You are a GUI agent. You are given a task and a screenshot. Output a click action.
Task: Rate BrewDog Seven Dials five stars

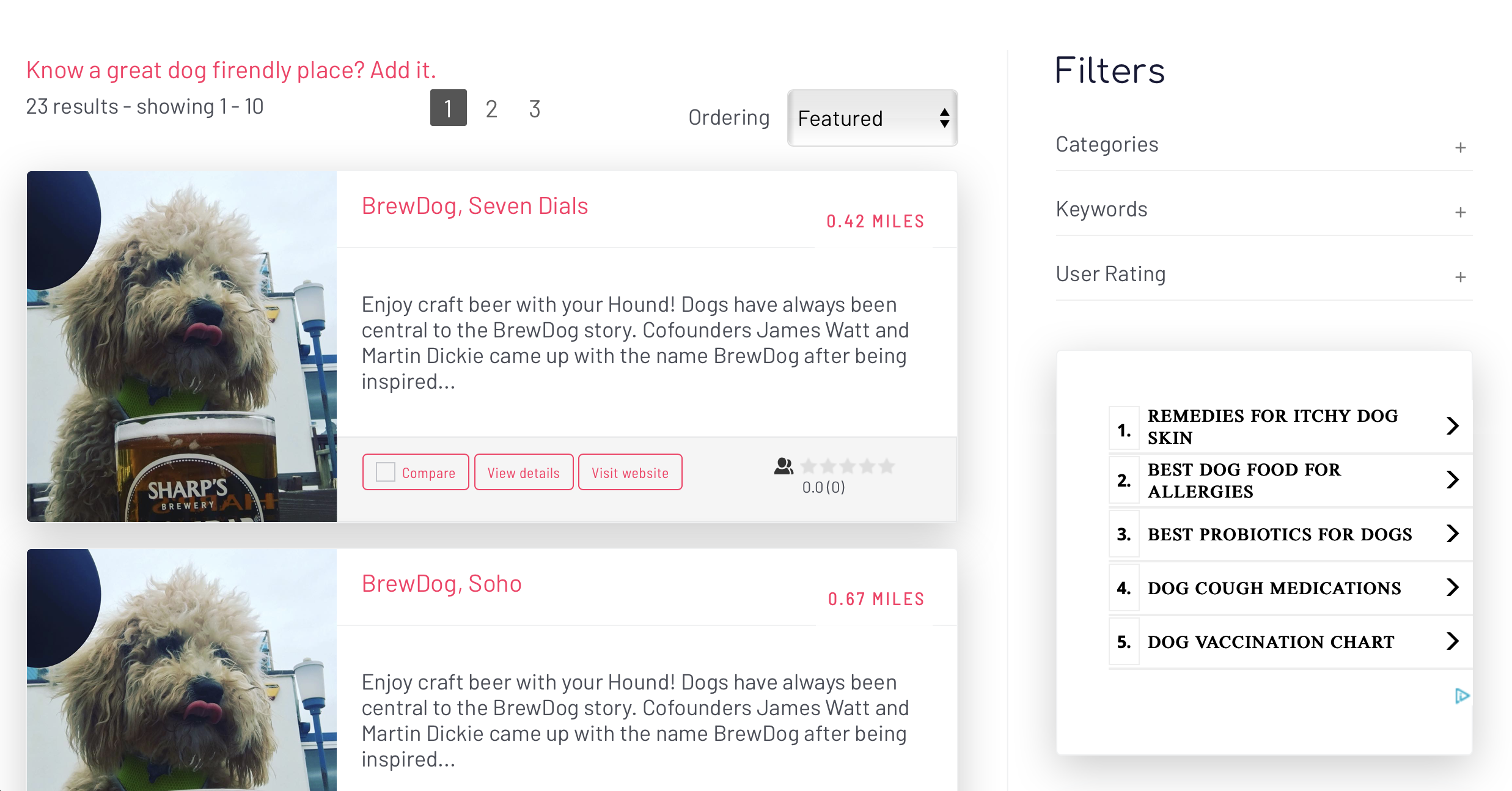point(887,466)
